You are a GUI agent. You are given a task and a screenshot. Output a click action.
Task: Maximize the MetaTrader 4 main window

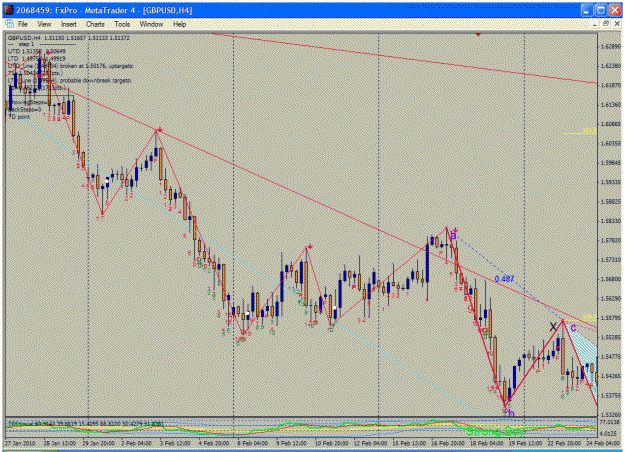coord(601,10)
